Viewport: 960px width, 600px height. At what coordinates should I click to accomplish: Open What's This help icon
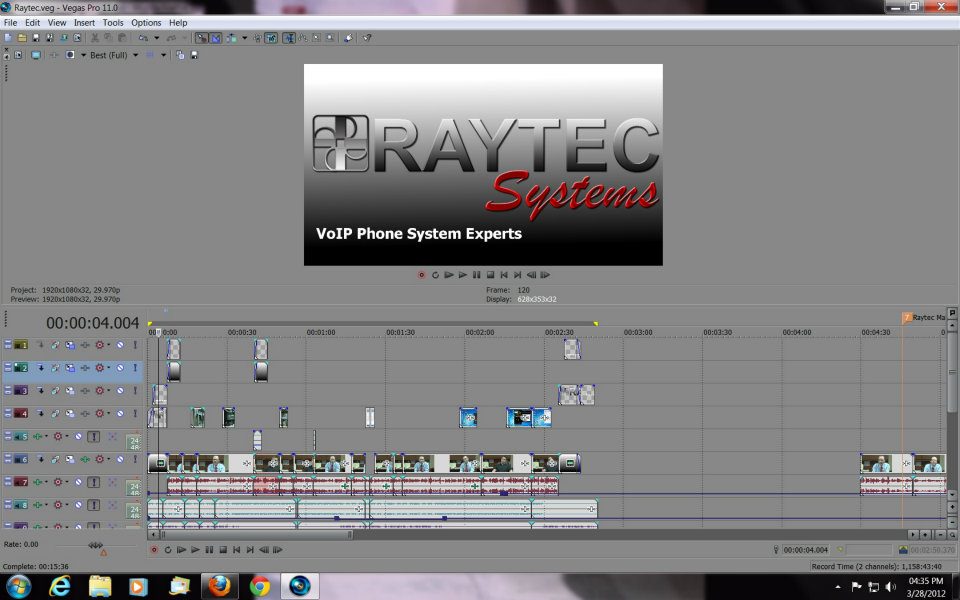[x=367, y=38]
